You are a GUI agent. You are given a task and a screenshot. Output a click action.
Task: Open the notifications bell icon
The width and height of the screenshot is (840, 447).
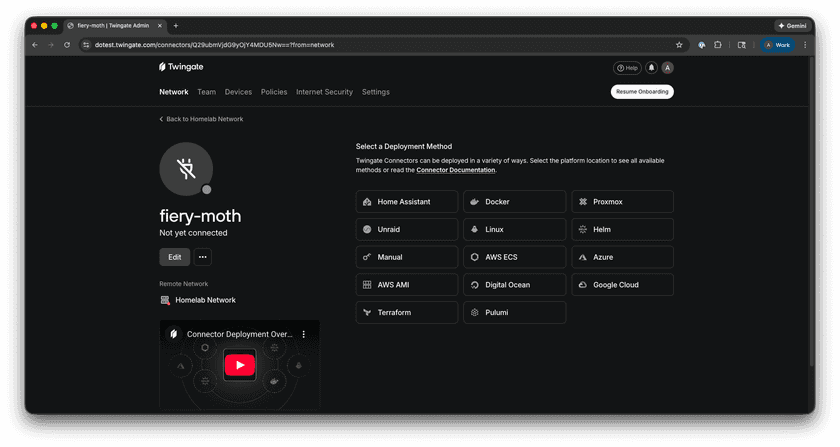click(x=651, y=68)
